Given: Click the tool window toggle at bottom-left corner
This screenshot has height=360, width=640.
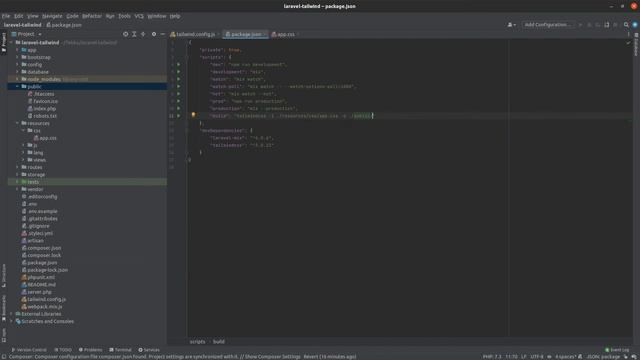Looking at the screenshot, I should click(3, 357).
